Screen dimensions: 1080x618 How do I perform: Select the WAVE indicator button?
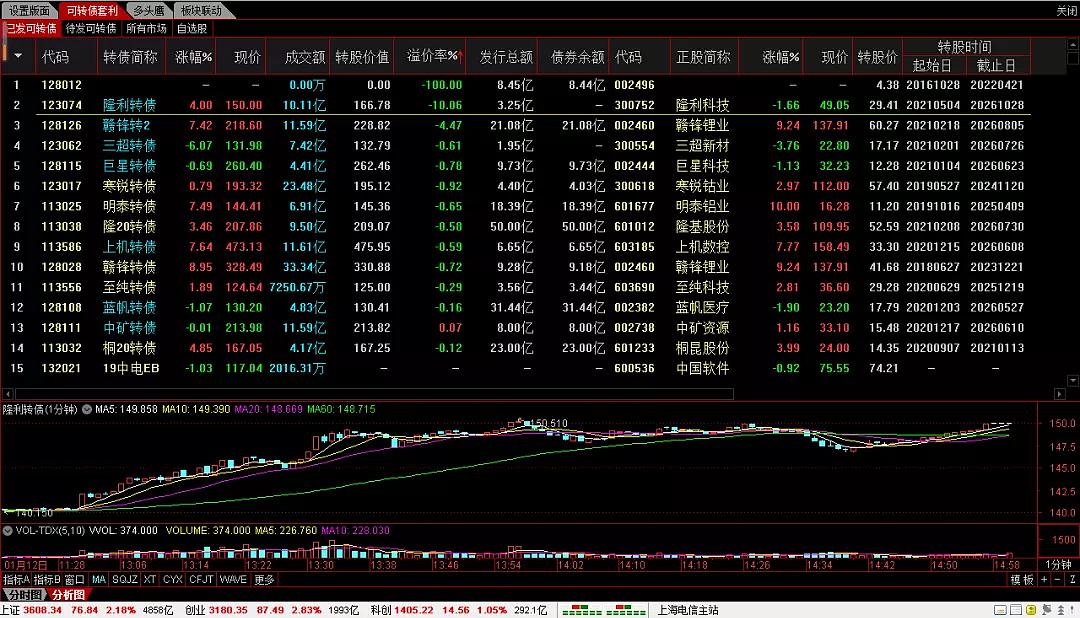click(x=233, y=579)
